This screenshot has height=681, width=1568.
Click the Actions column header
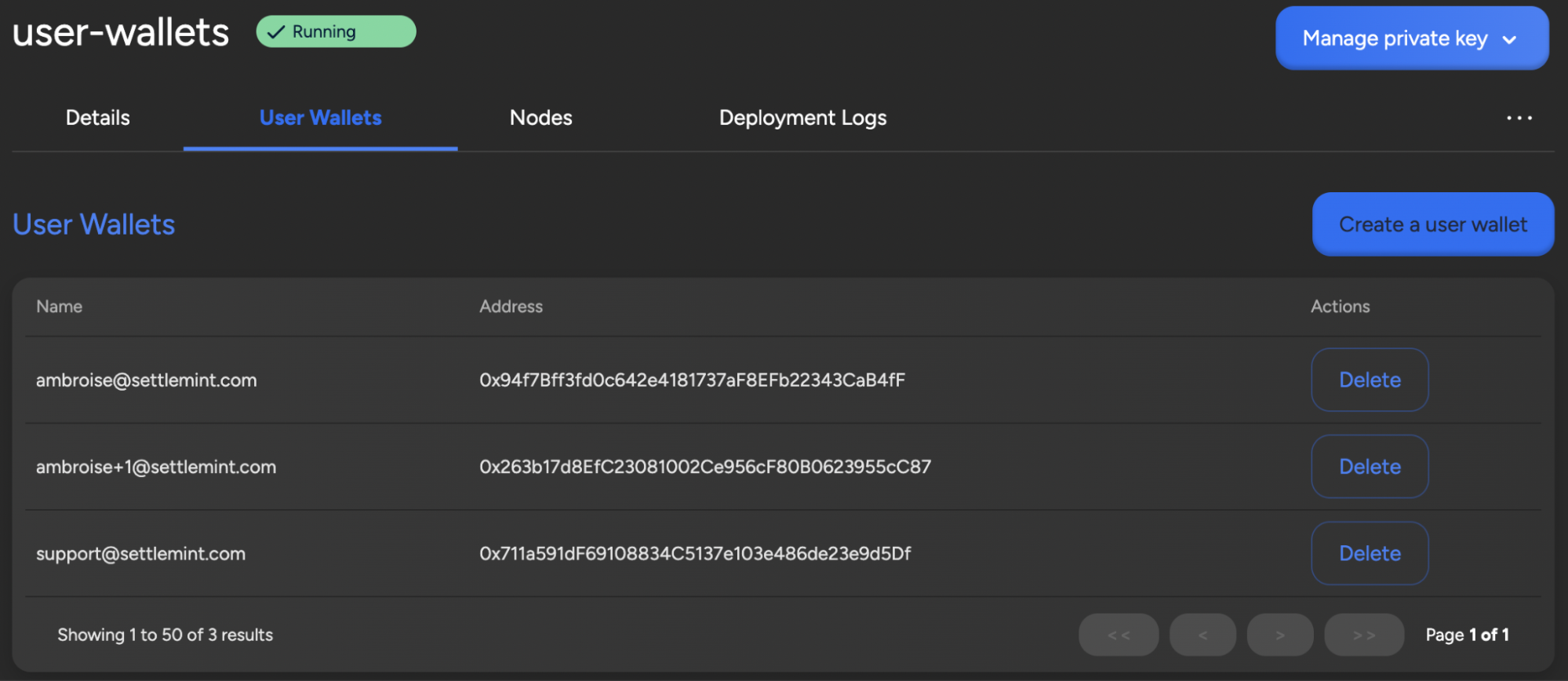tap(1341, 307)
